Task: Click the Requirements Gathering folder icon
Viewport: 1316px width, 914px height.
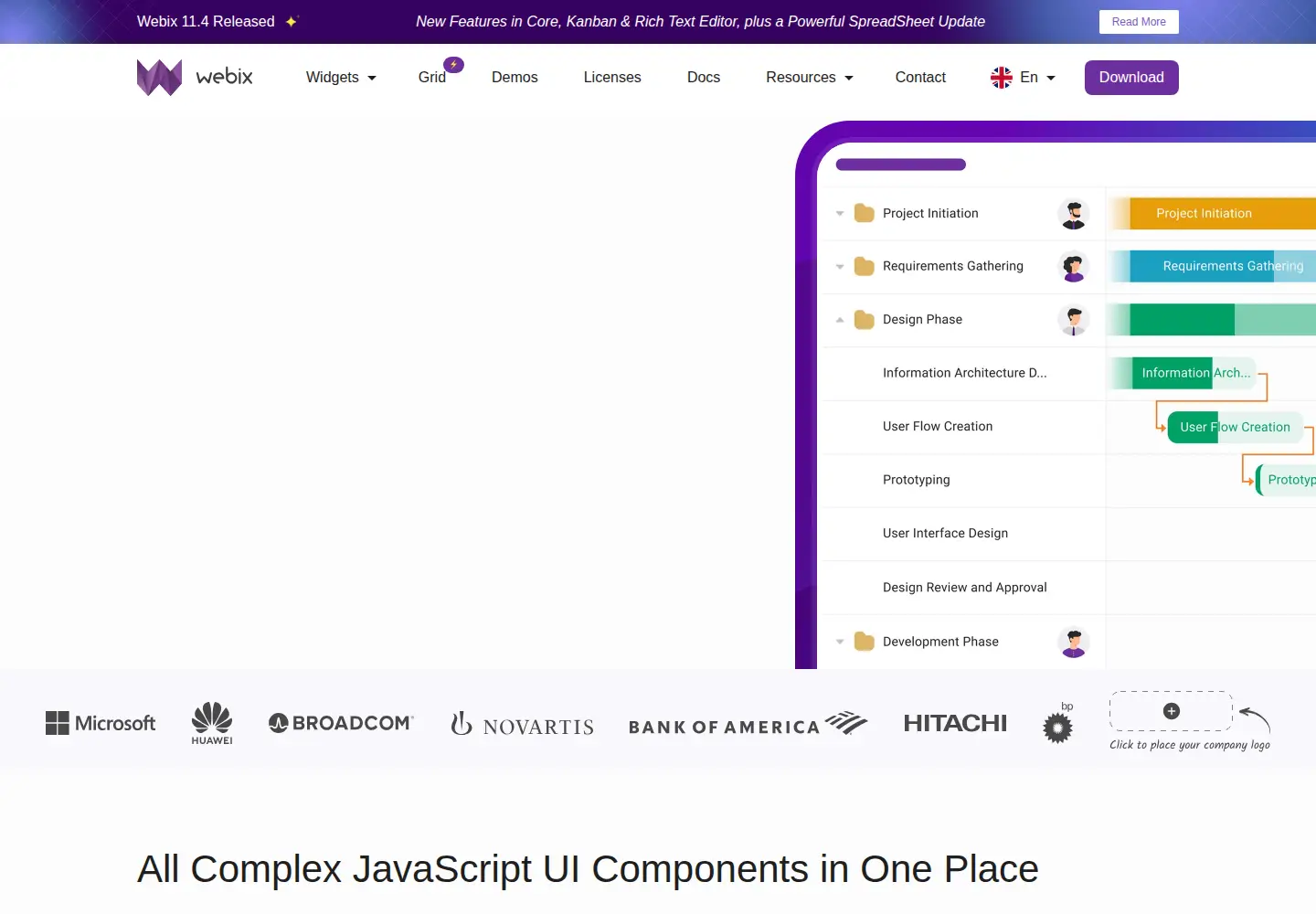Action: 865,266
